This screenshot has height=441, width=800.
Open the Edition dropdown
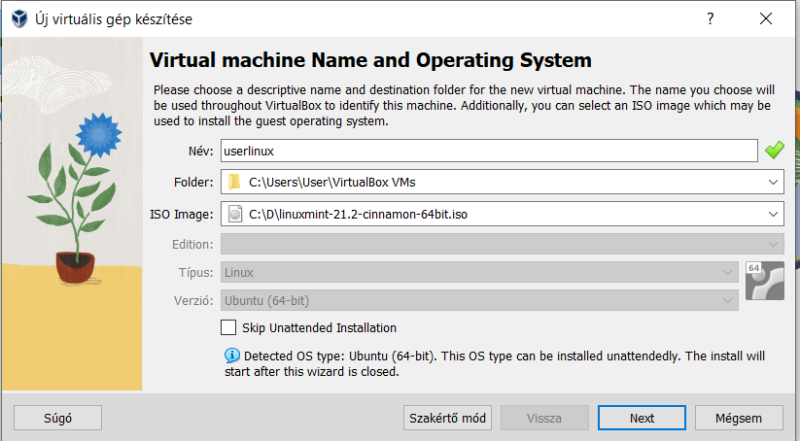pos(502,244)
